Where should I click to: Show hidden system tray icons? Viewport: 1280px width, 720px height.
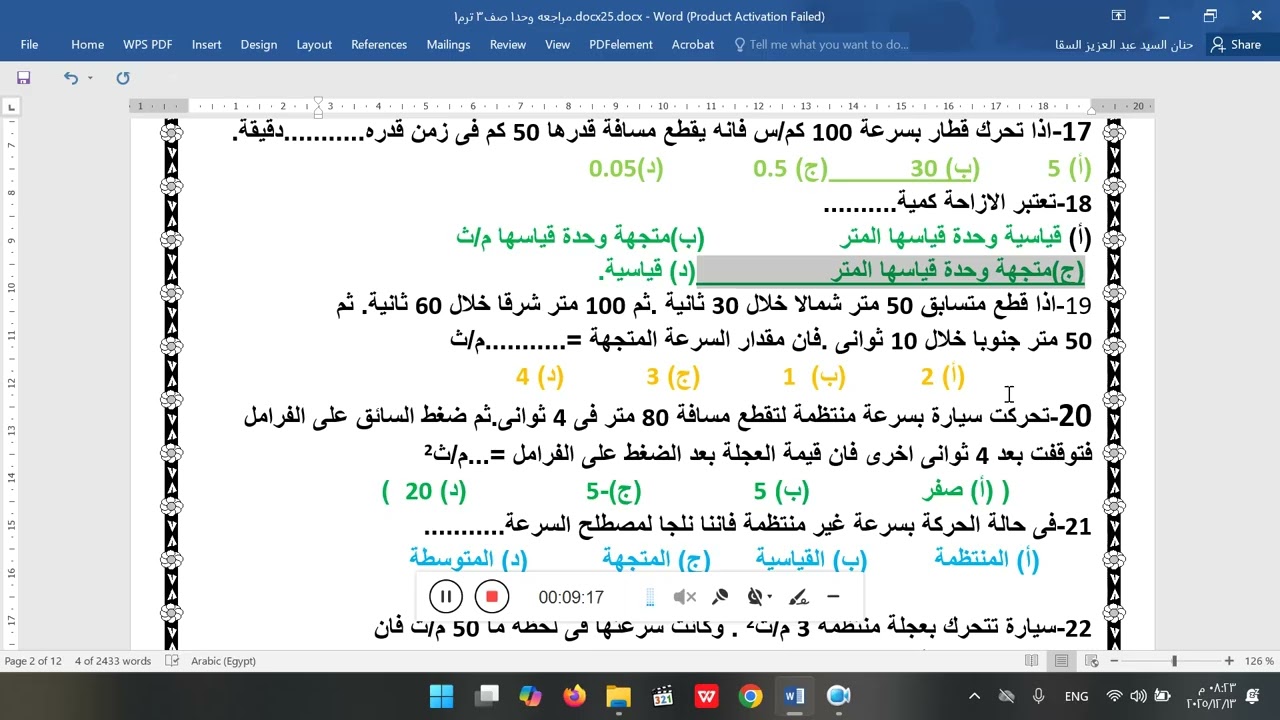coord(975,696)
